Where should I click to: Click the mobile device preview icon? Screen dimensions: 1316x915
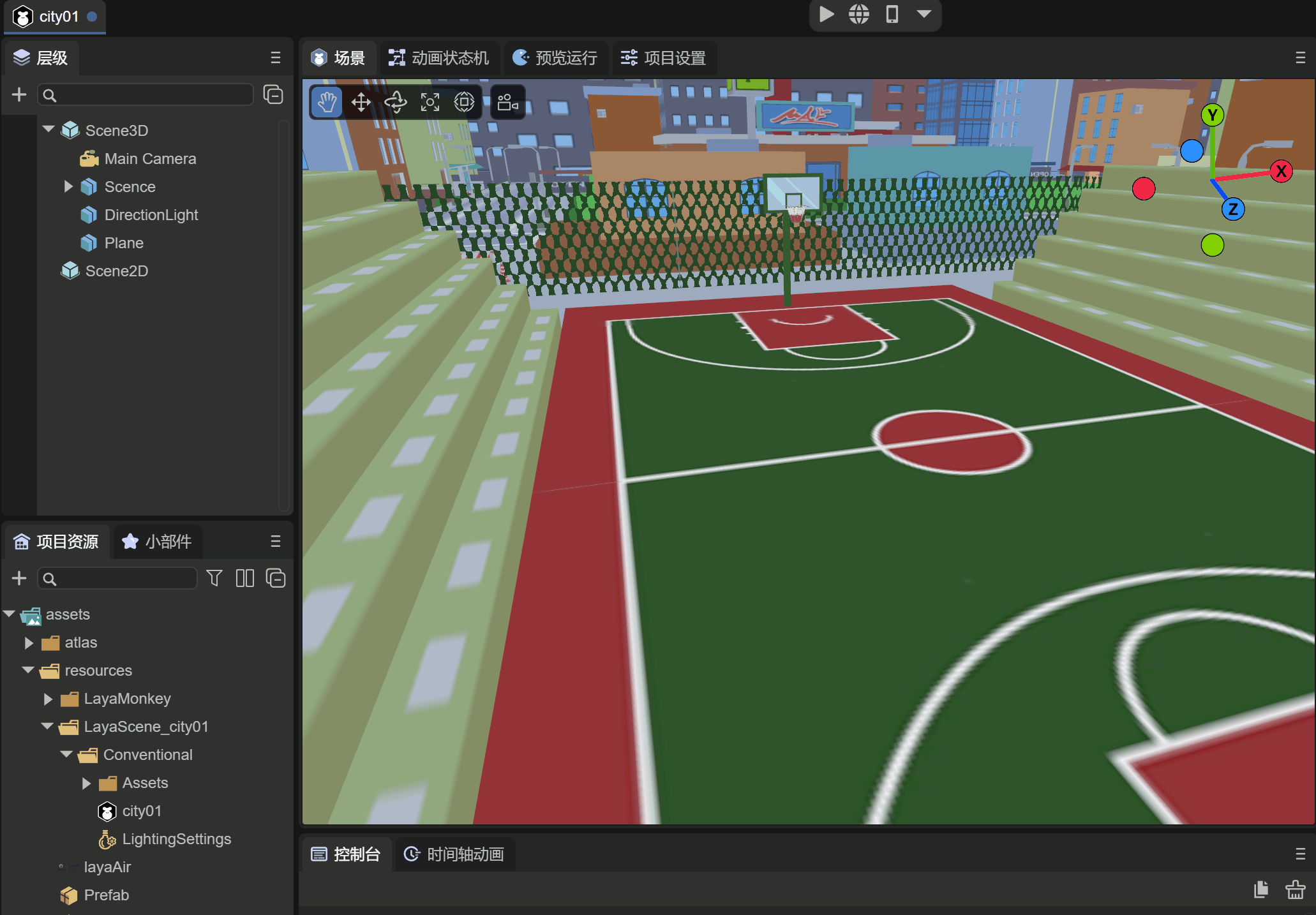coord(892,15)
